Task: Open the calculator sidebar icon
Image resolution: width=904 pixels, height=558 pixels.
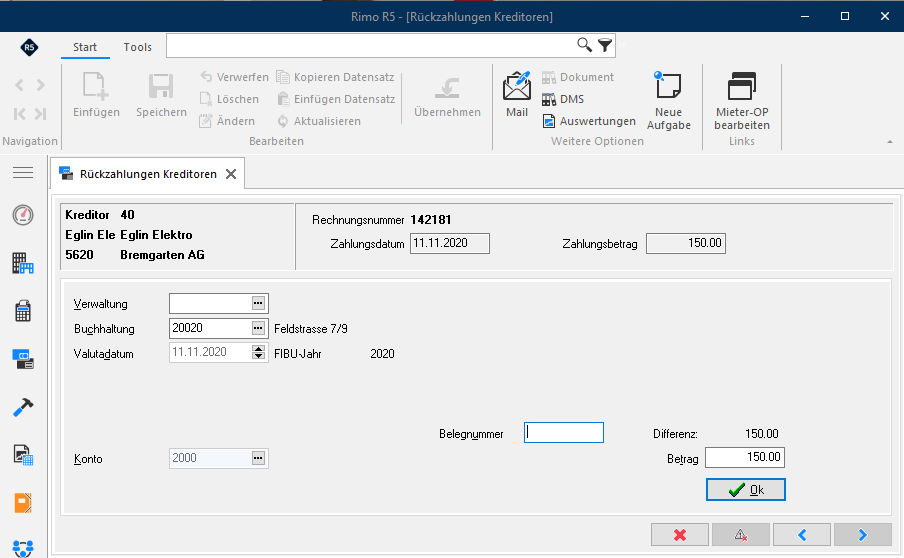Action: coord(23,311)
